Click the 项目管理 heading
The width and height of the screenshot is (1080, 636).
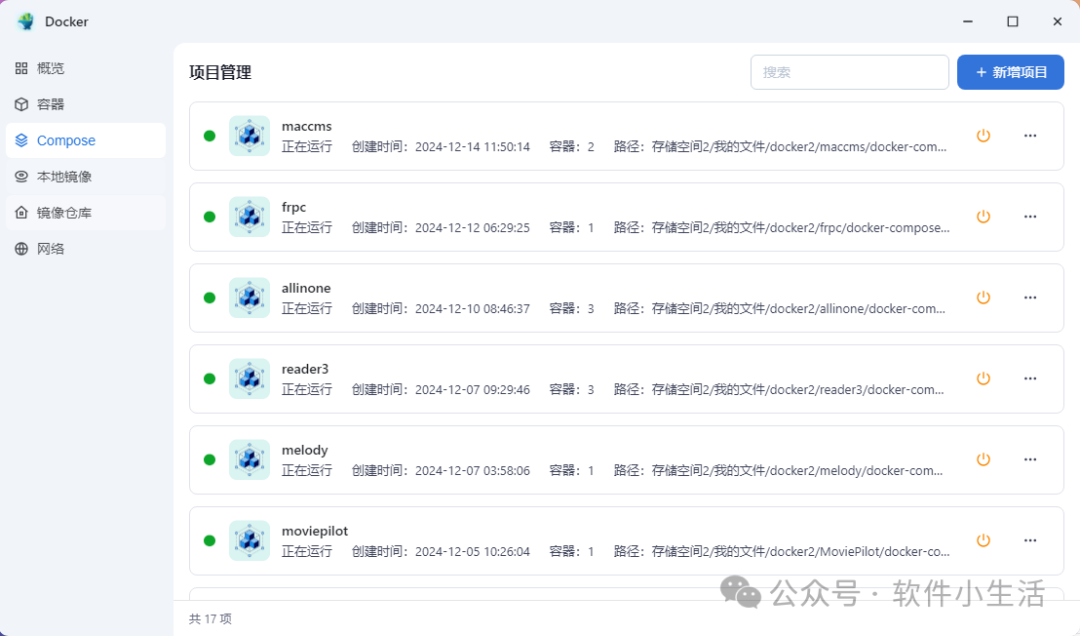click(220, 72)
